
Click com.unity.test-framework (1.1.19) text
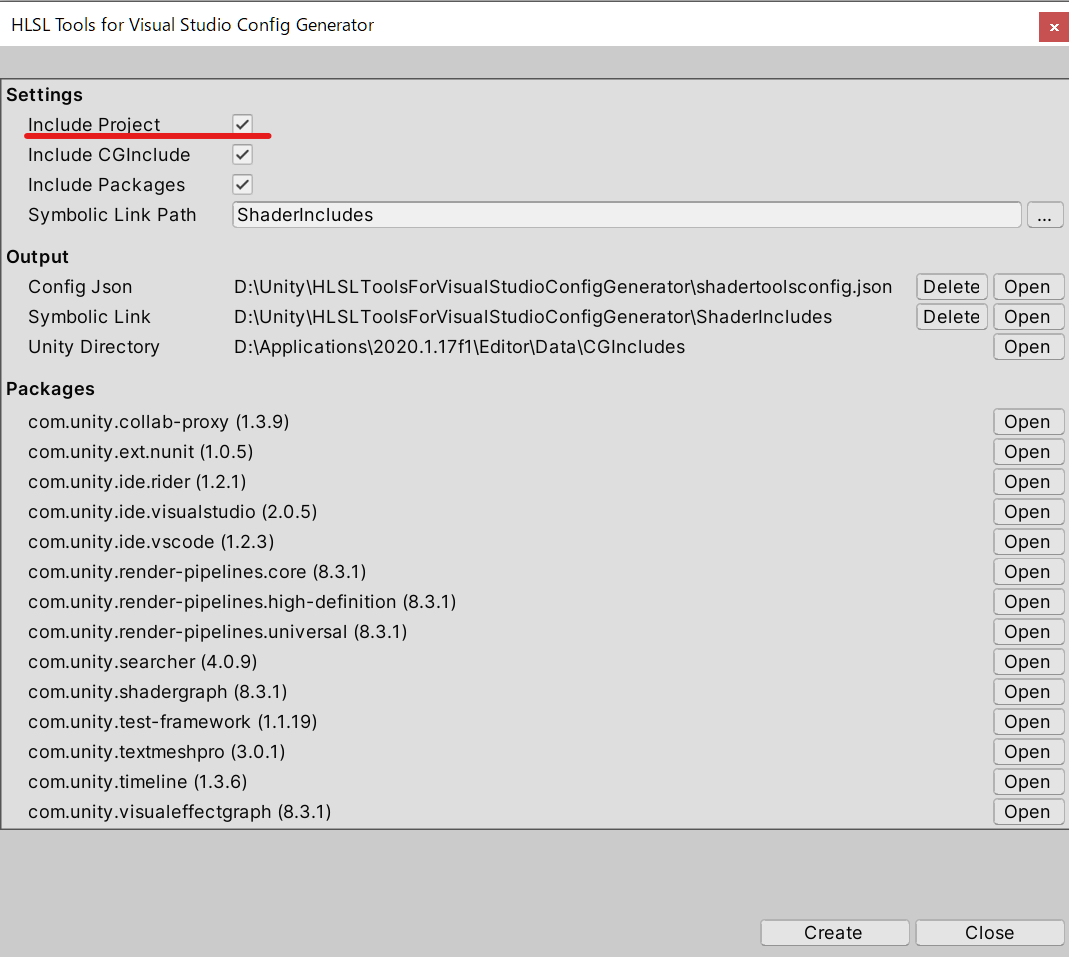[x=172, y=722]
